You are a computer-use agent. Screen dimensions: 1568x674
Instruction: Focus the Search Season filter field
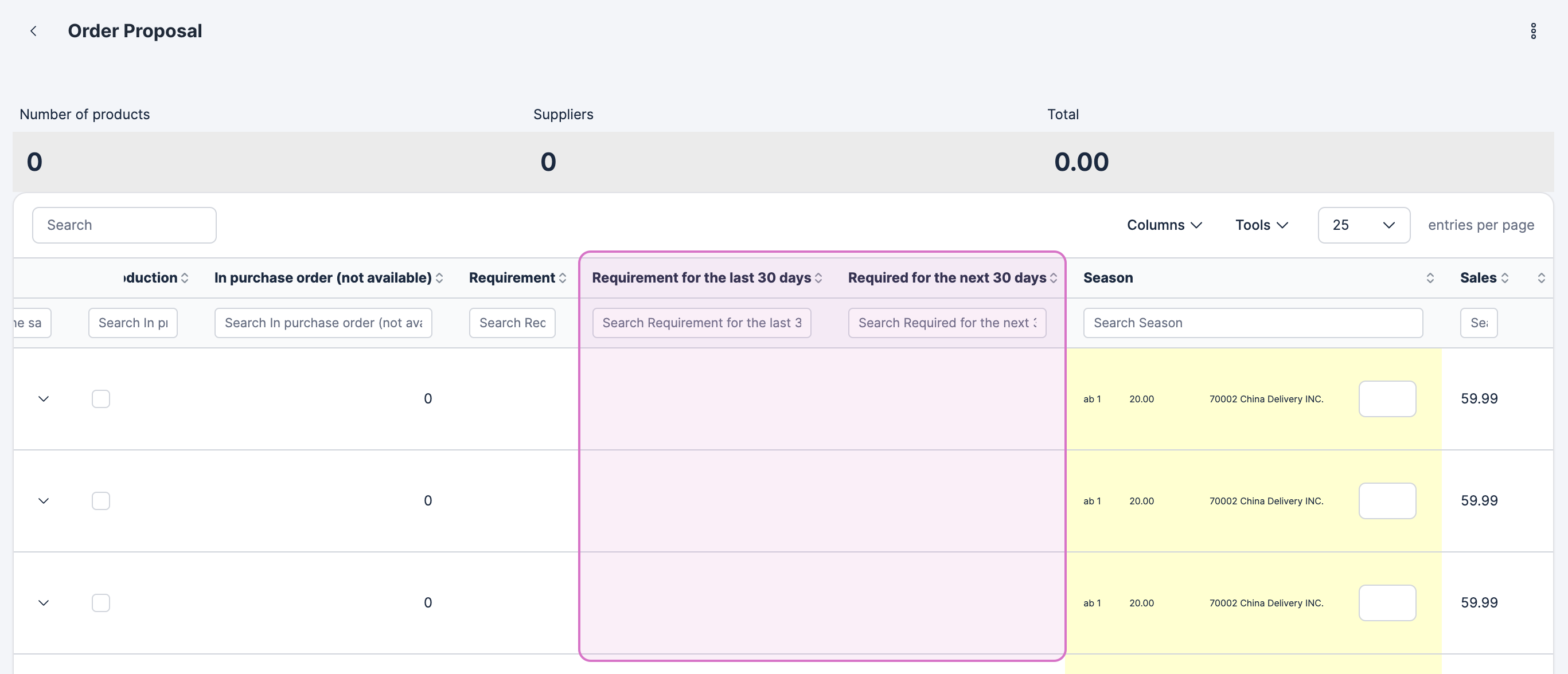coord(1253,323)
